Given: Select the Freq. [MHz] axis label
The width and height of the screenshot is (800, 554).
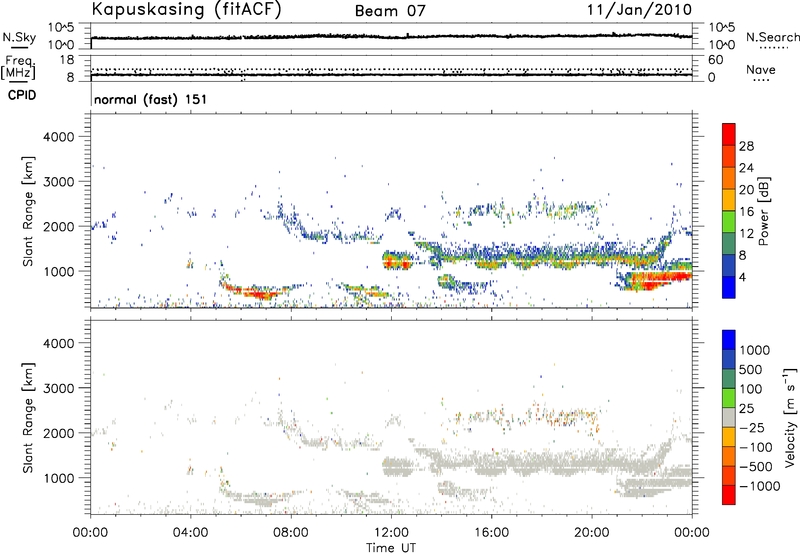Looking at the screenshot, I should (x=18, y=68).
